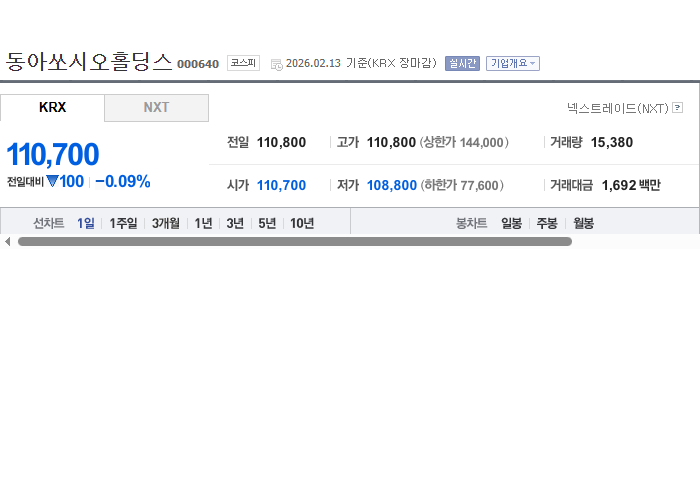
Task: Click the 거래량 value 15,380
Action: point(612,142)
